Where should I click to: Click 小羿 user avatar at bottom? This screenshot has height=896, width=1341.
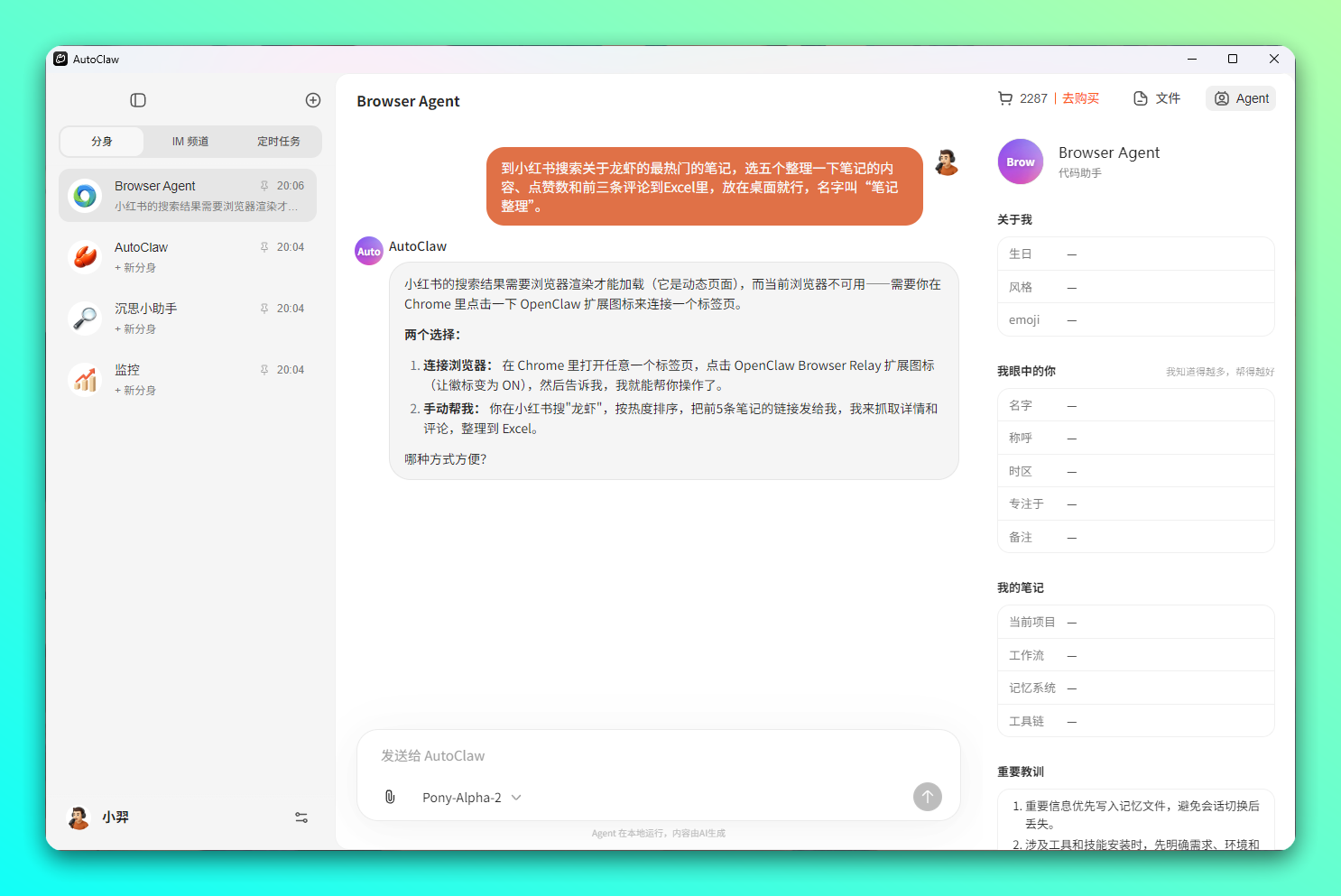coord(79,817)
